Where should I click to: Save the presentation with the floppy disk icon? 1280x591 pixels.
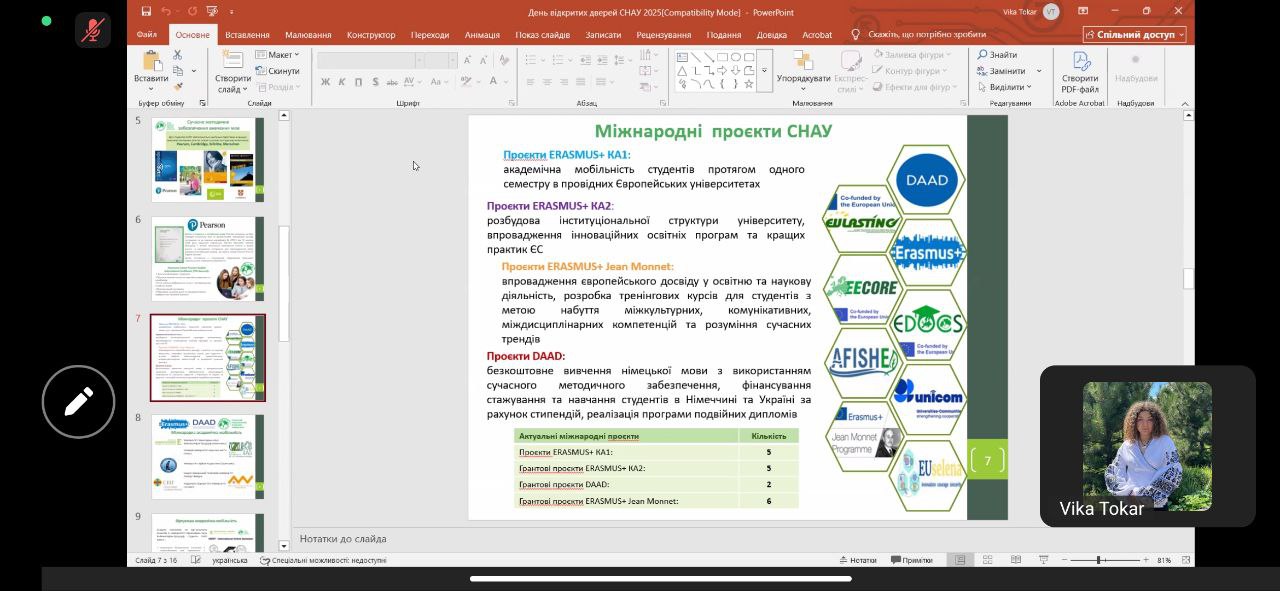(146, 11)
